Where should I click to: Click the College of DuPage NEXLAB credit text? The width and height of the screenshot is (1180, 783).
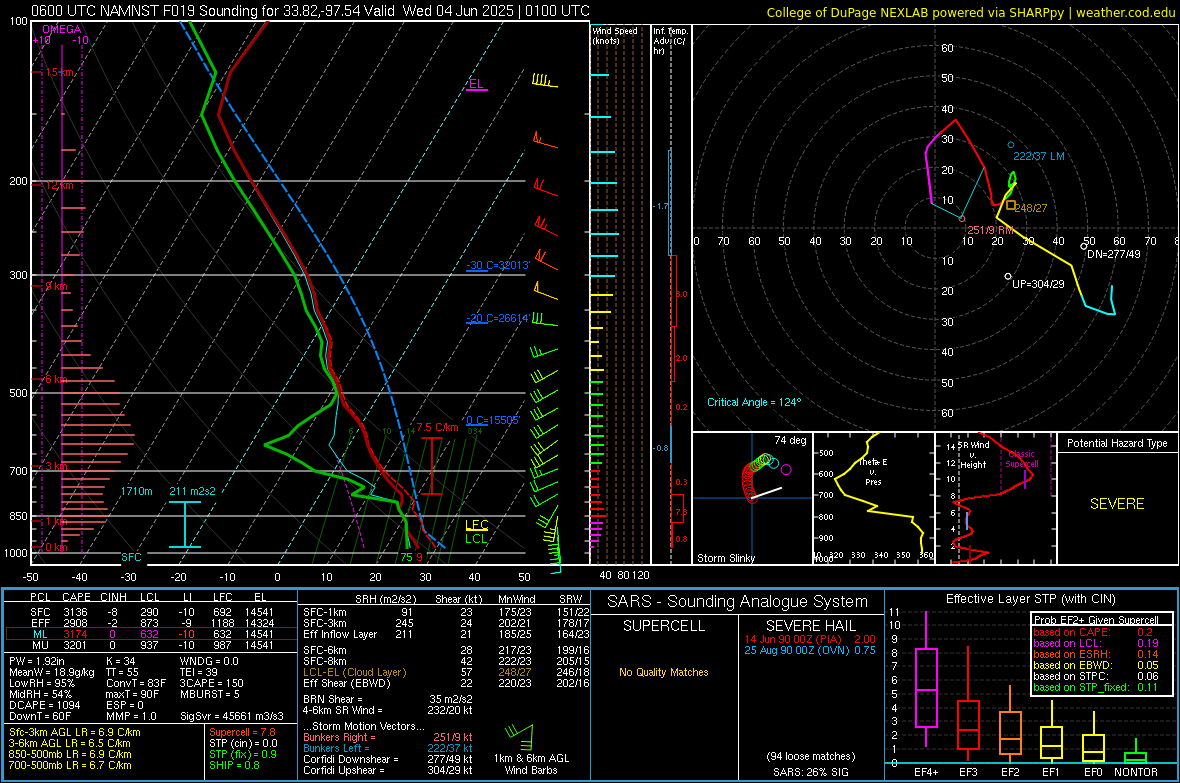click(x=971, y=12)
